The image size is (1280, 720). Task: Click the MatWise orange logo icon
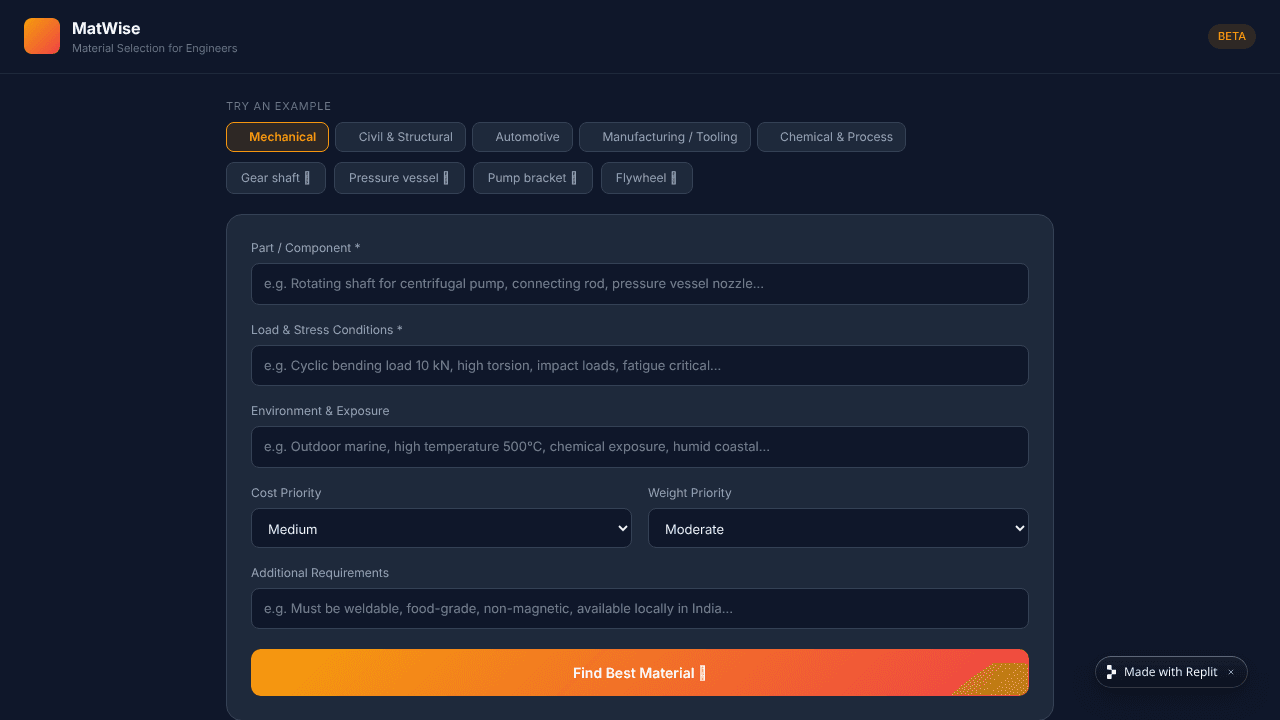[42, 36]
